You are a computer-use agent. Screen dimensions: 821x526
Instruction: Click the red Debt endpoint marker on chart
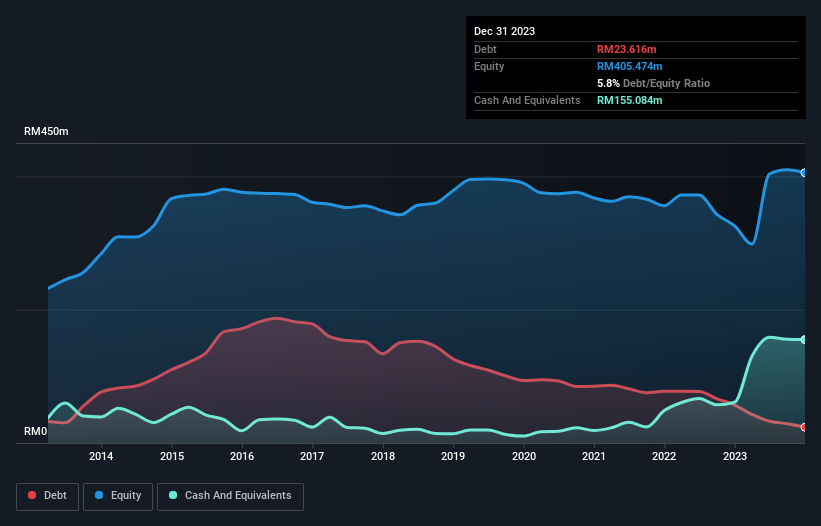803,427
